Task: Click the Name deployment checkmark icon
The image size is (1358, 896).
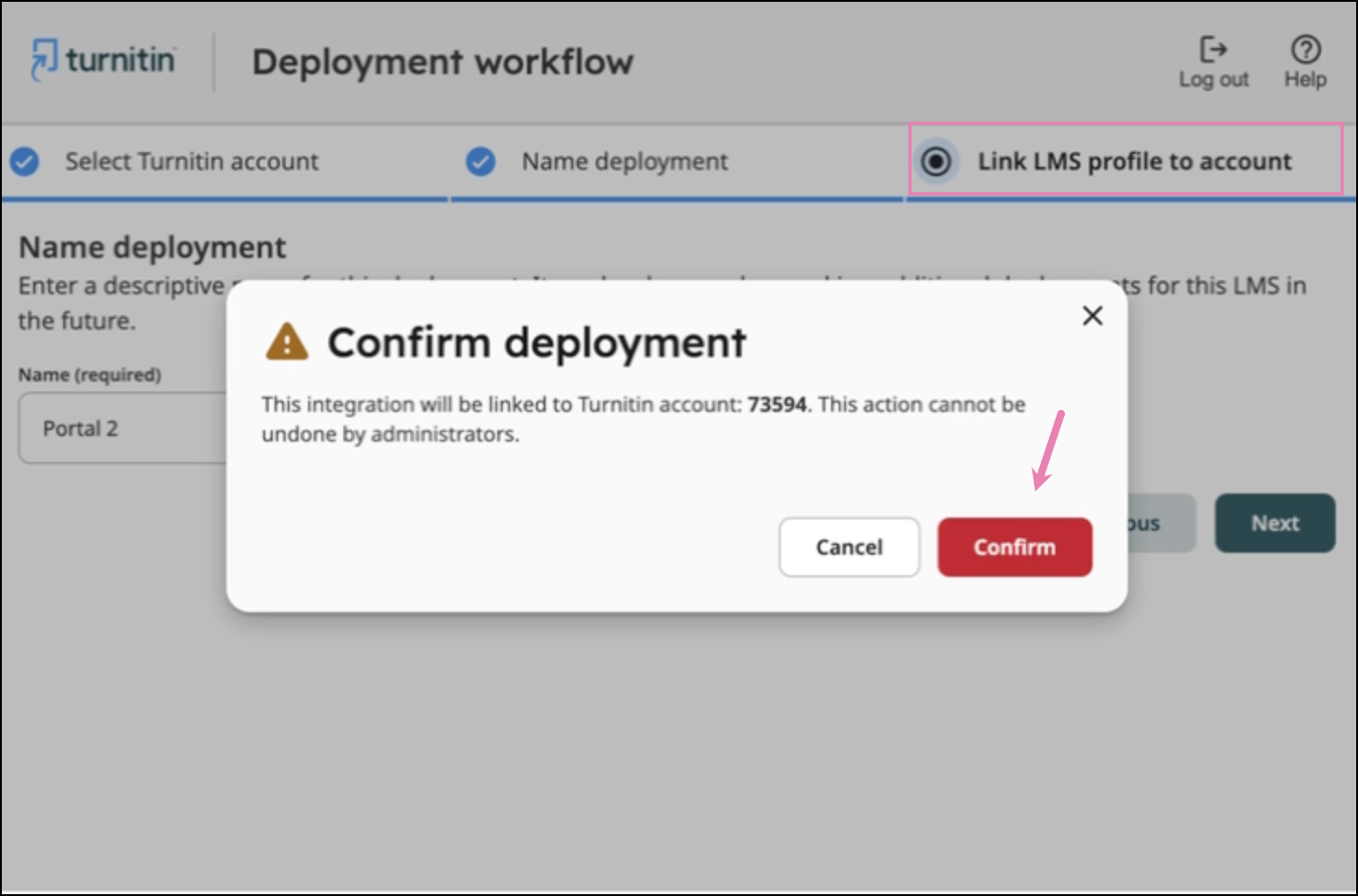Action: point(480,161)
